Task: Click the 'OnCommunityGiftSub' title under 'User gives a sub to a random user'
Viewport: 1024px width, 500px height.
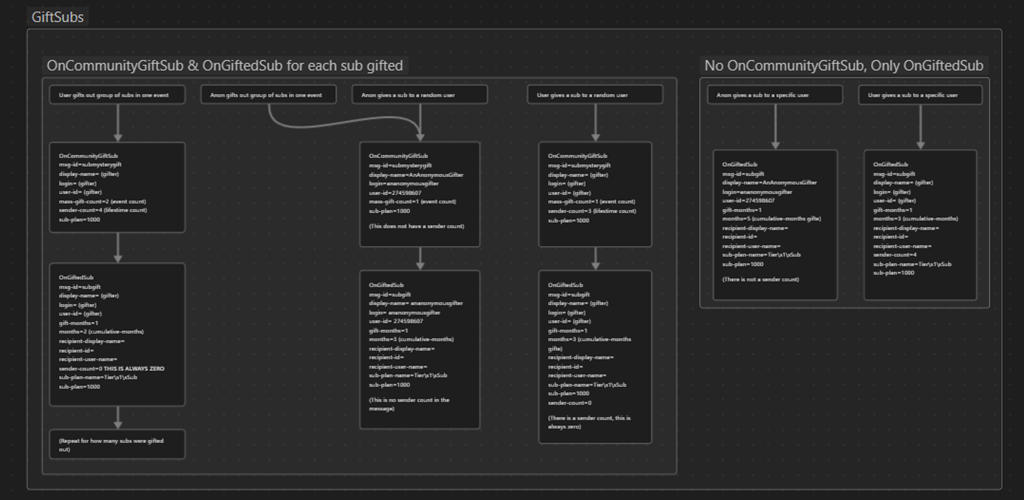Action: (577, 156)
